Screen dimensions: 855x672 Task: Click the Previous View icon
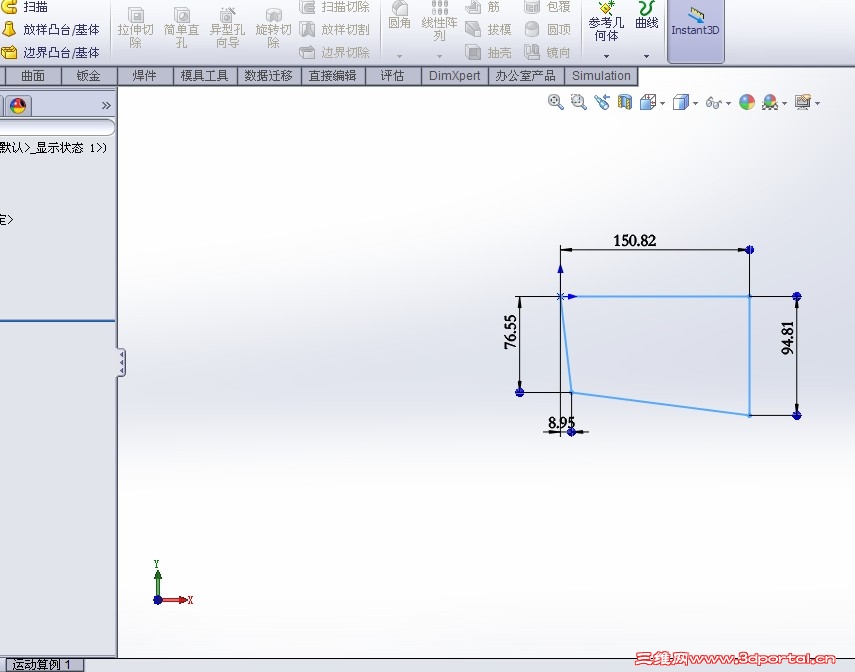pos(602,102)
